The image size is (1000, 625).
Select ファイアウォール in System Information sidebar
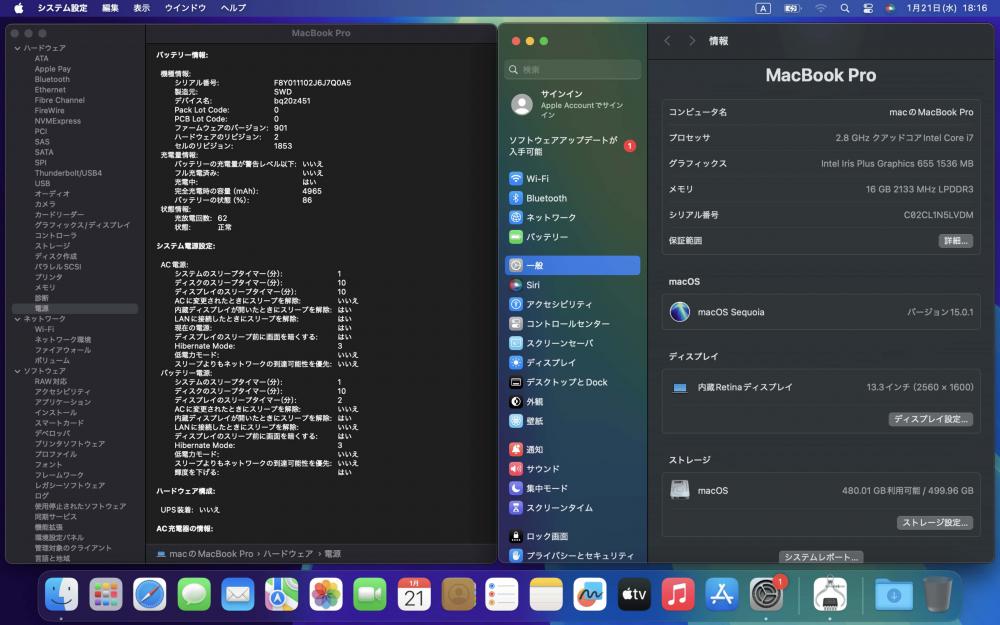(62, 350)
